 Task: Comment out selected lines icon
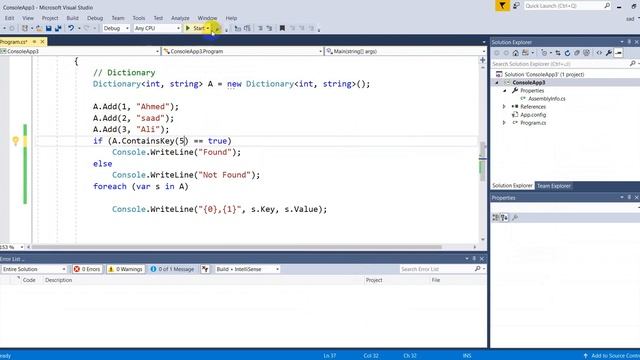coord(260,28)
